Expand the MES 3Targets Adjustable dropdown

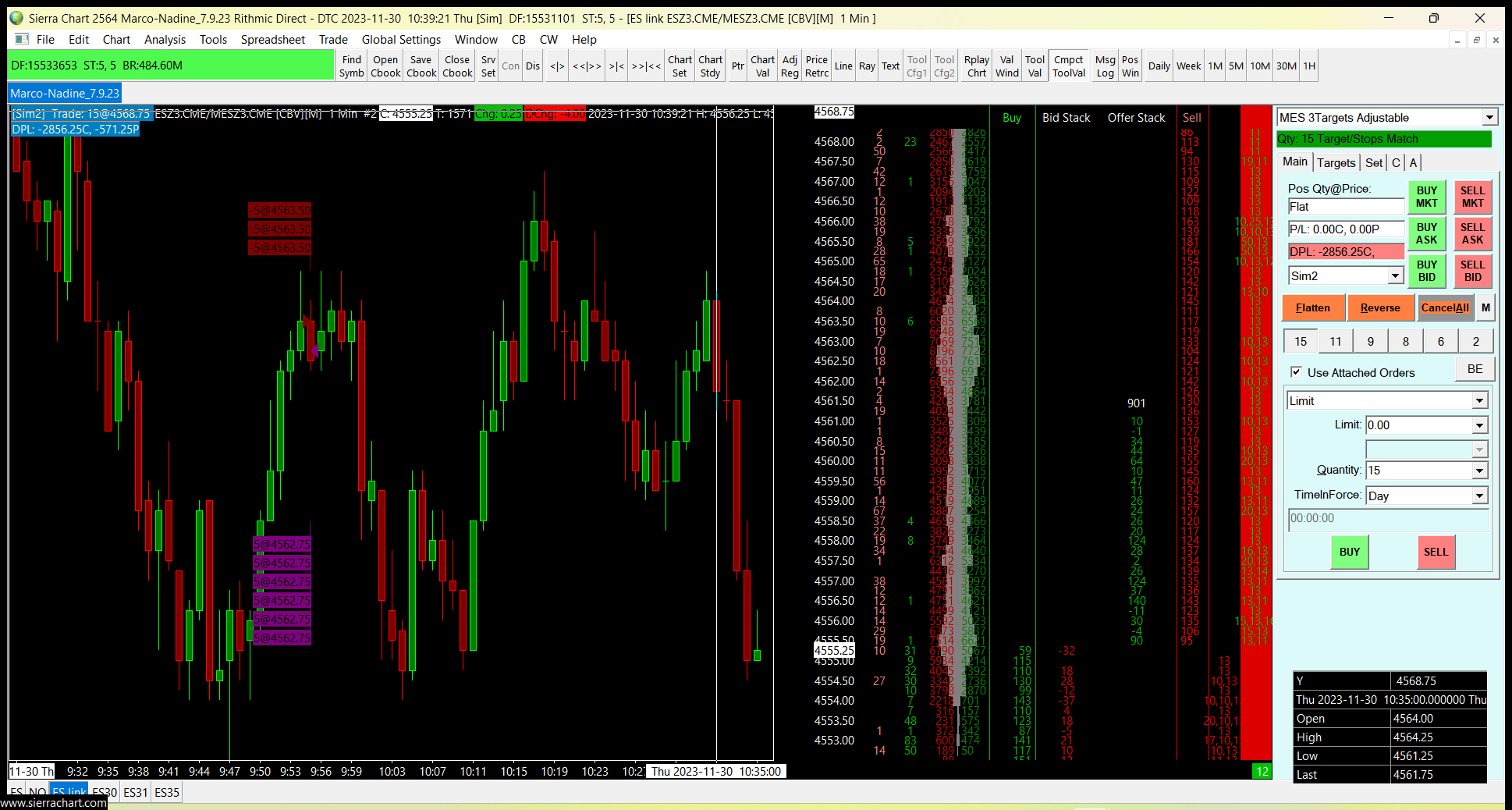click(x=1489, y=117)
